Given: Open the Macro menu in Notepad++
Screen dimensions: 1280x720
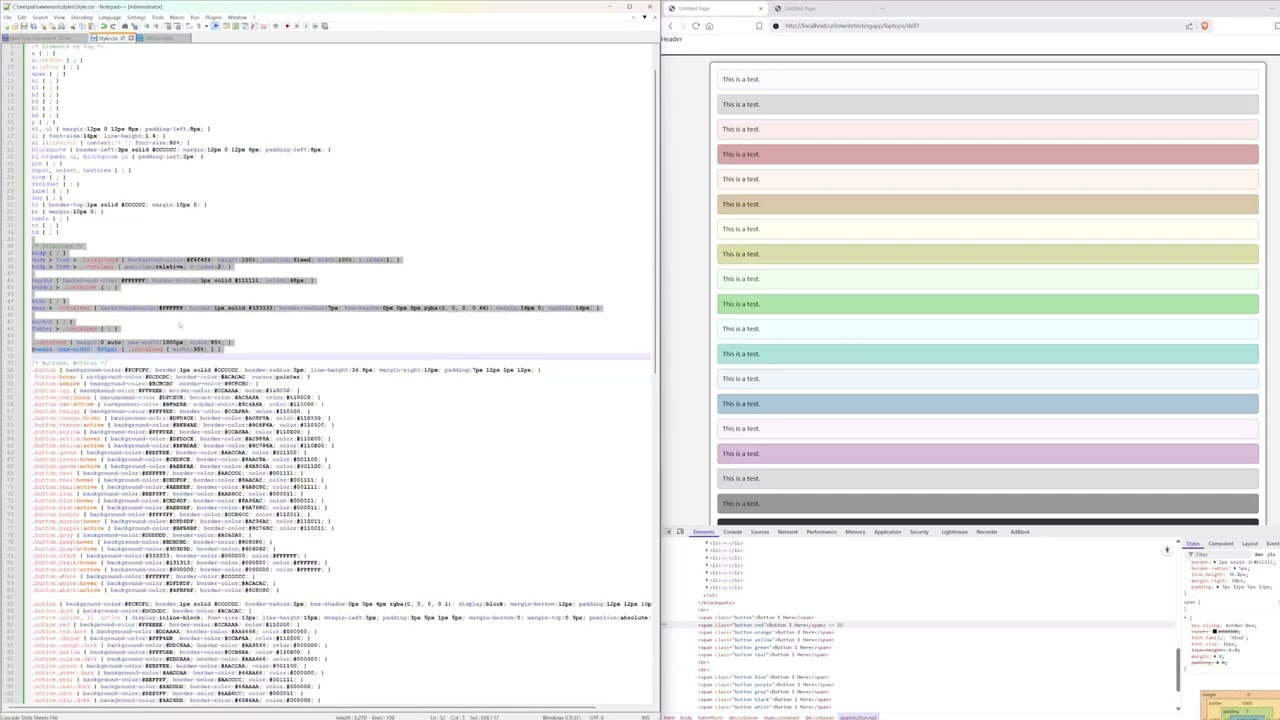Looking at the screenshot, I should pos(177,17).
